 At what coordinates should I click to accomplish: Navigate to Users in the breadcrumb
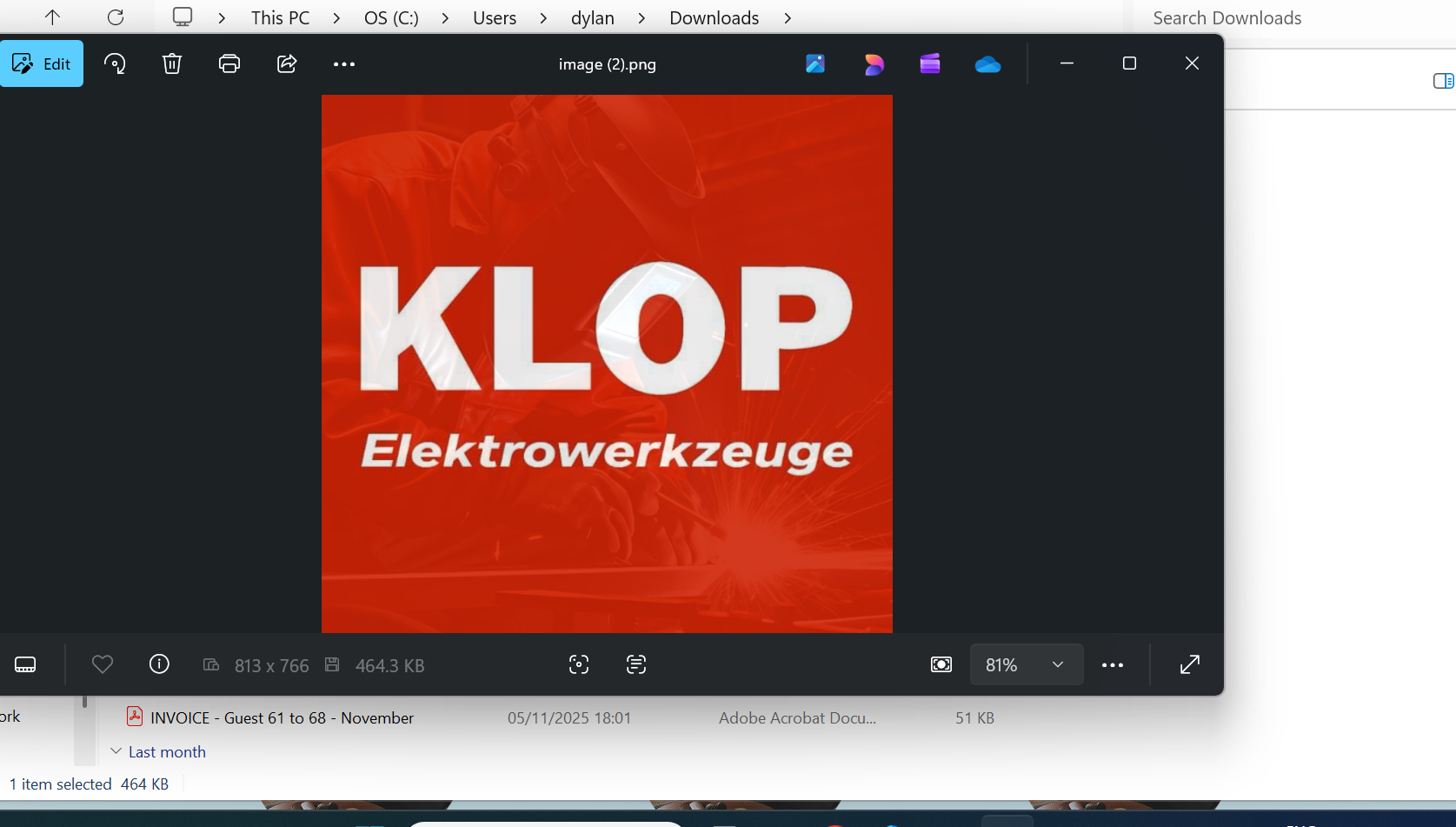pyautogui.click(x=495, y=18)
